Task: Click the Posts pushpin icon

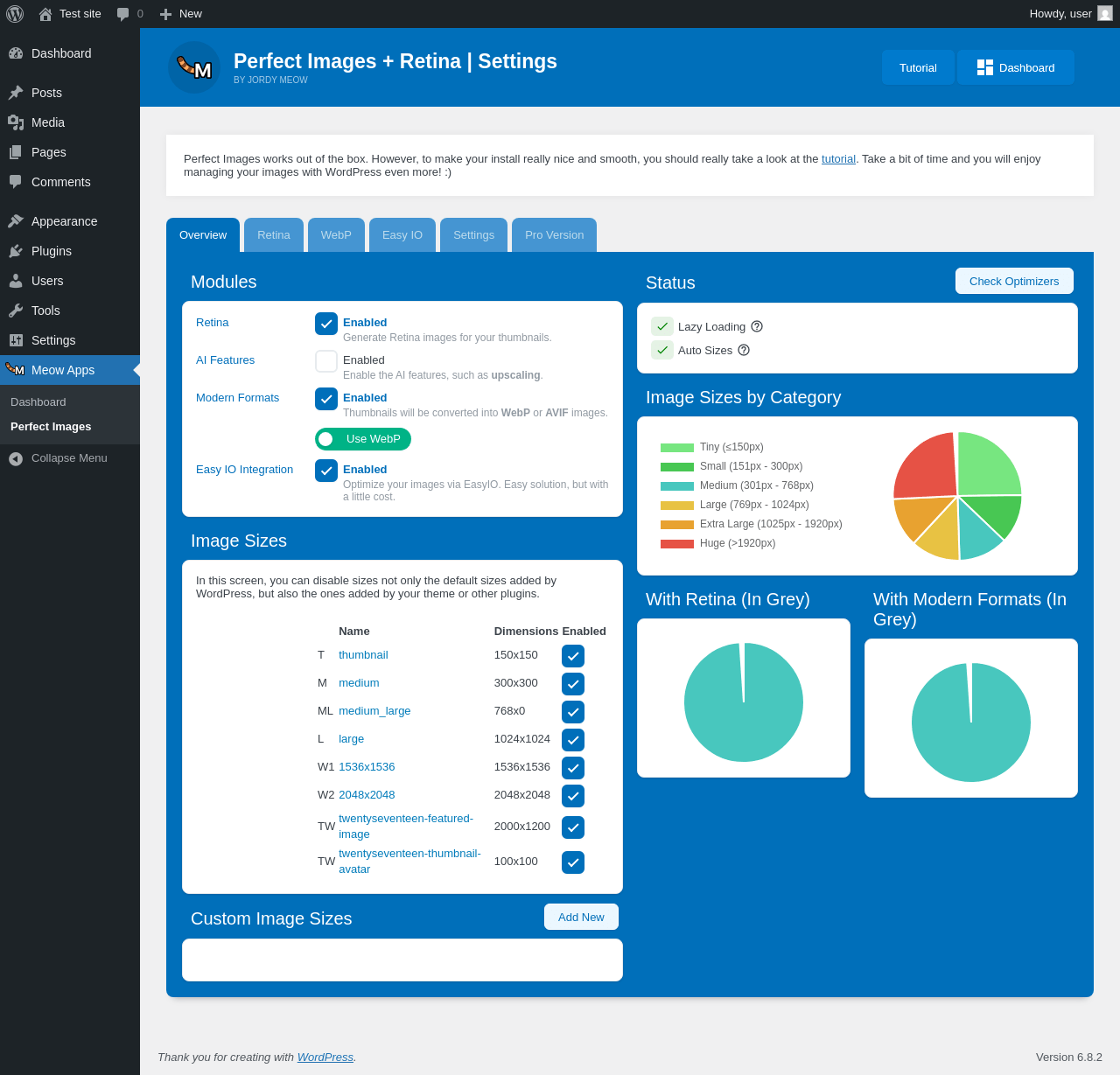Action: click(x=16, y=93)
